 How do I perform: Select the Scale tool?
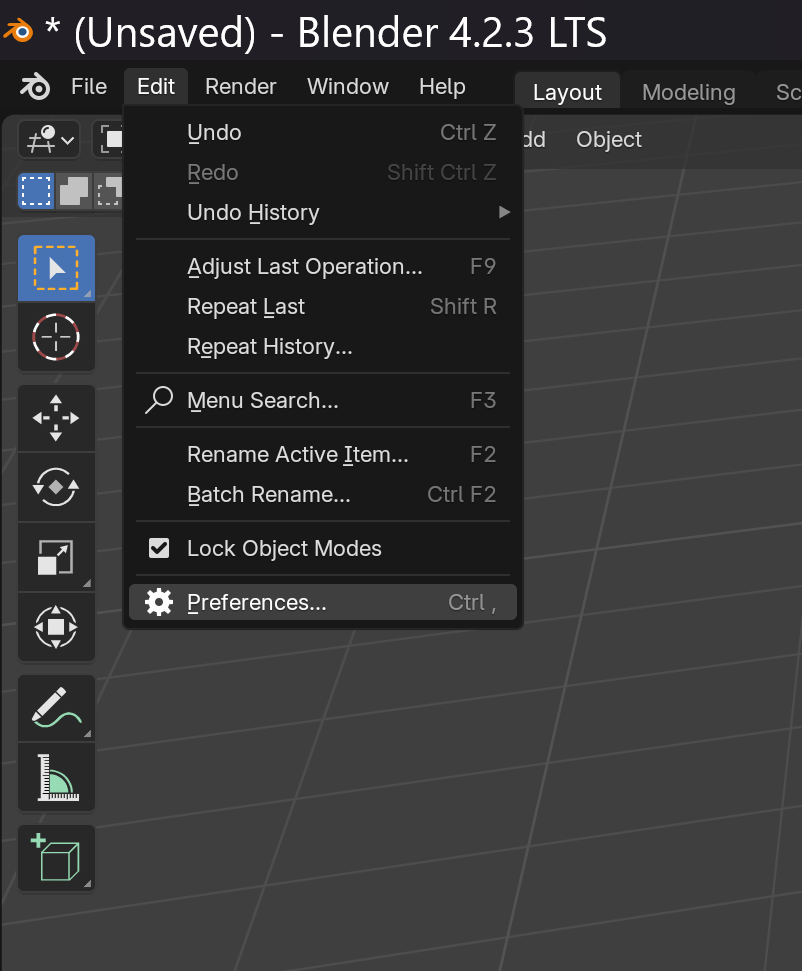click(56, 557)
